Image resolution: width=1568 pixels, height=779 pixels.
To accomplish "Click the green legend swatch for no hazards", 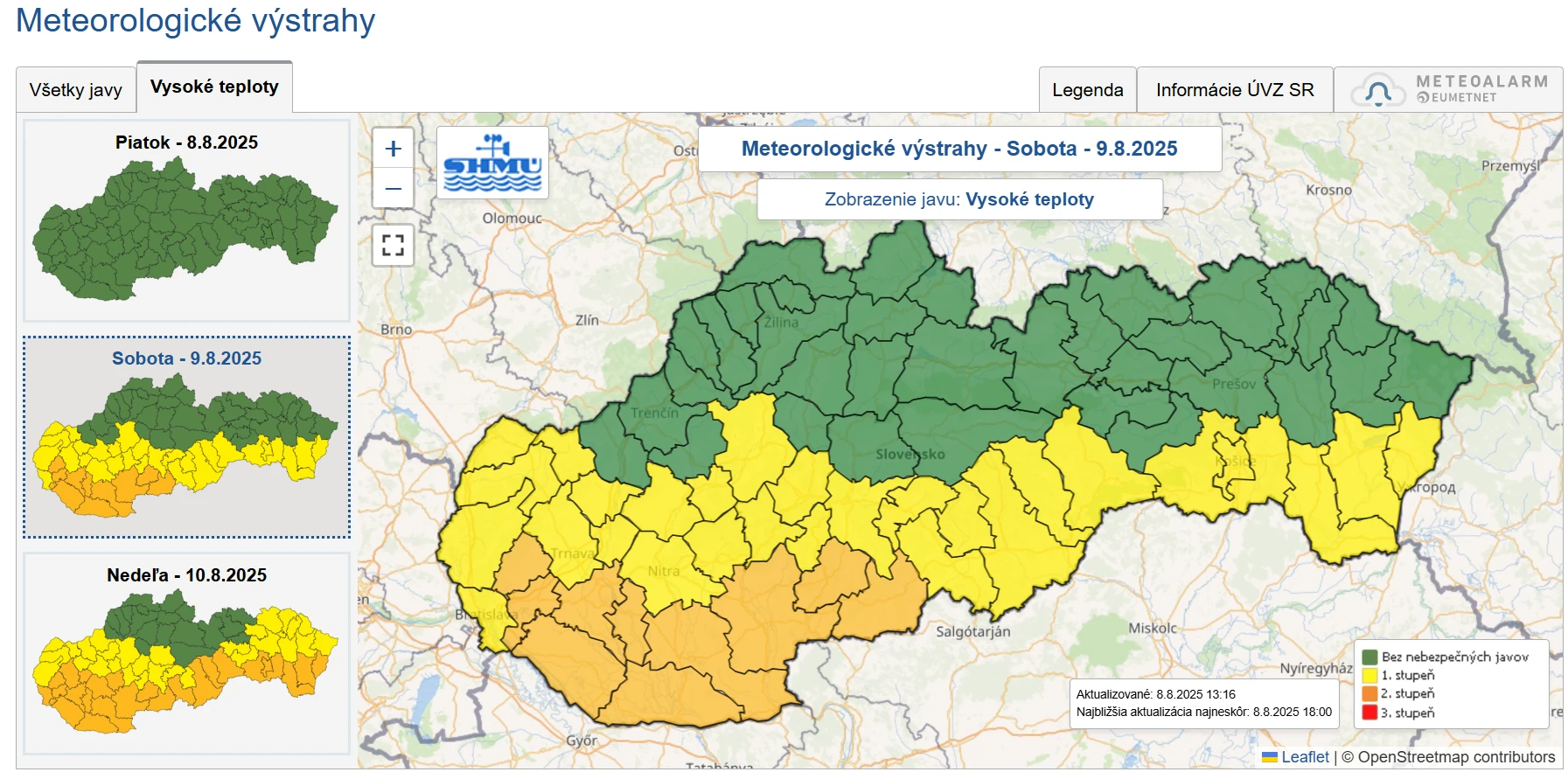I will 1369,657.
